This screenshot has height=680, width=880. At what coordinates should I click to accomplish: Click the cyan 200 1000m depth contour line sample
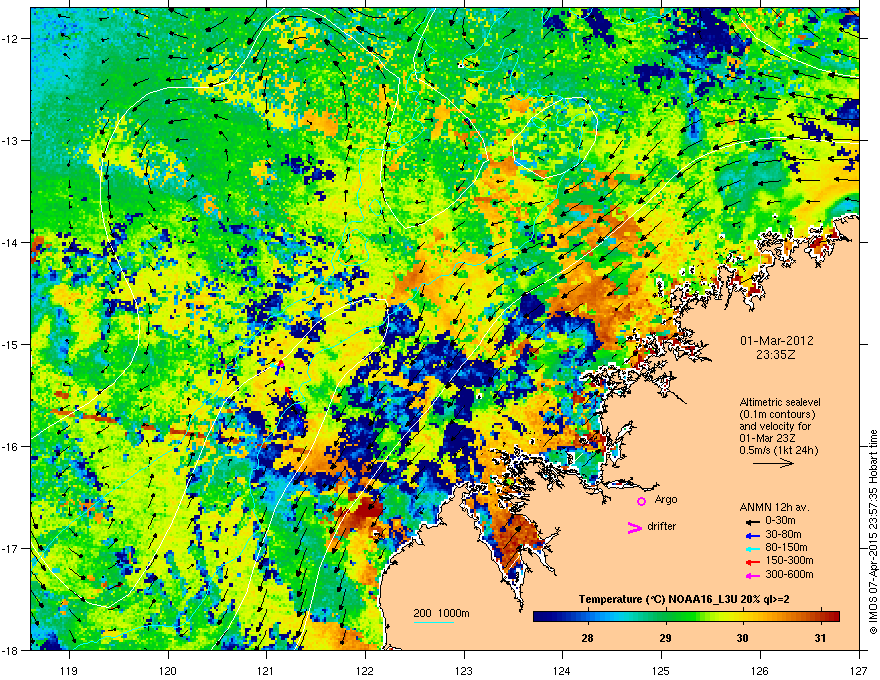[x=433, y=622]
